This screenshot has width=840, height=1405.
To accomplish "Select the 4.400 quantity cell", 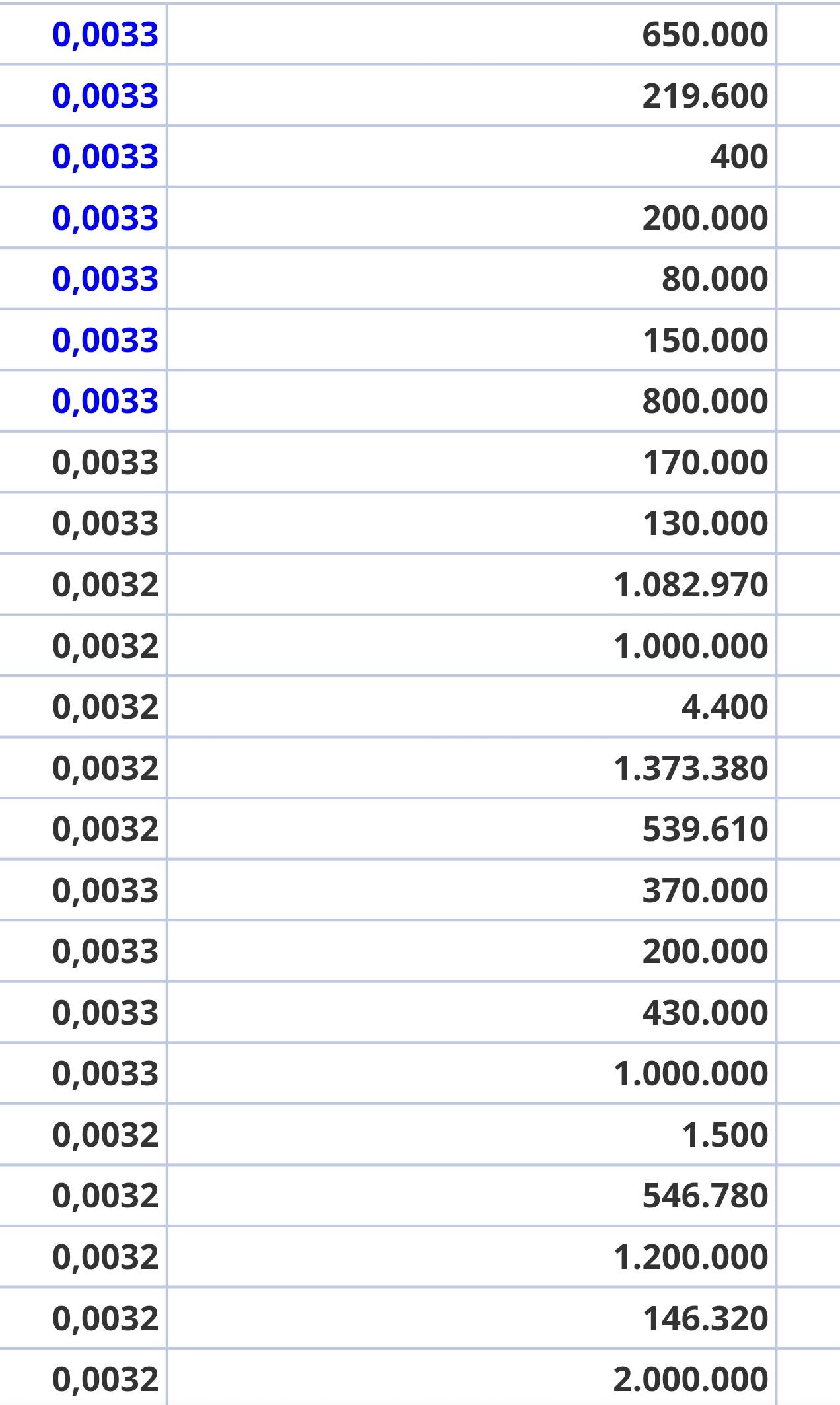I will pyautogui.click(x=472, y=706).
